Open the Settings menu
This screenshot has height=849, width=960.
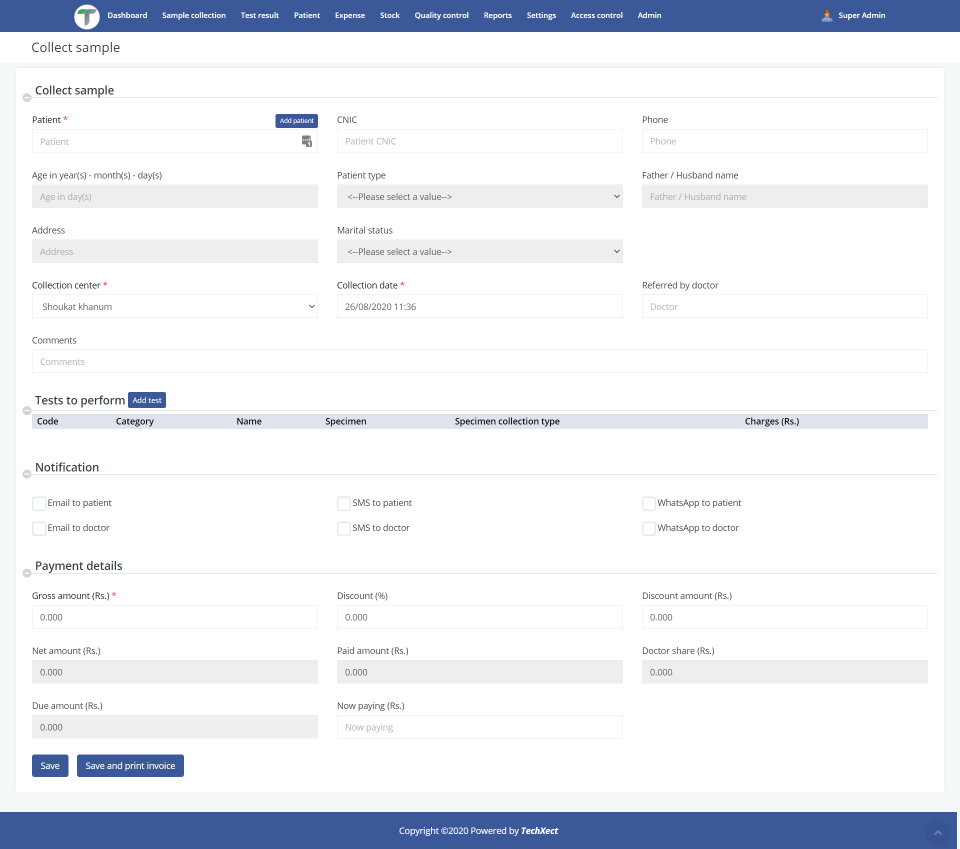[541, 15]
